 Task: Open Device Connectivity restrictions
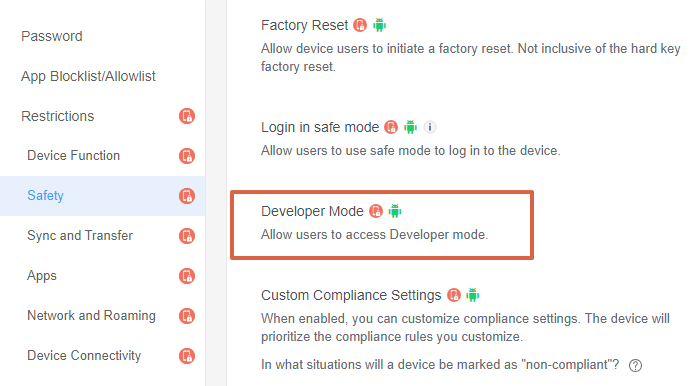84,355
